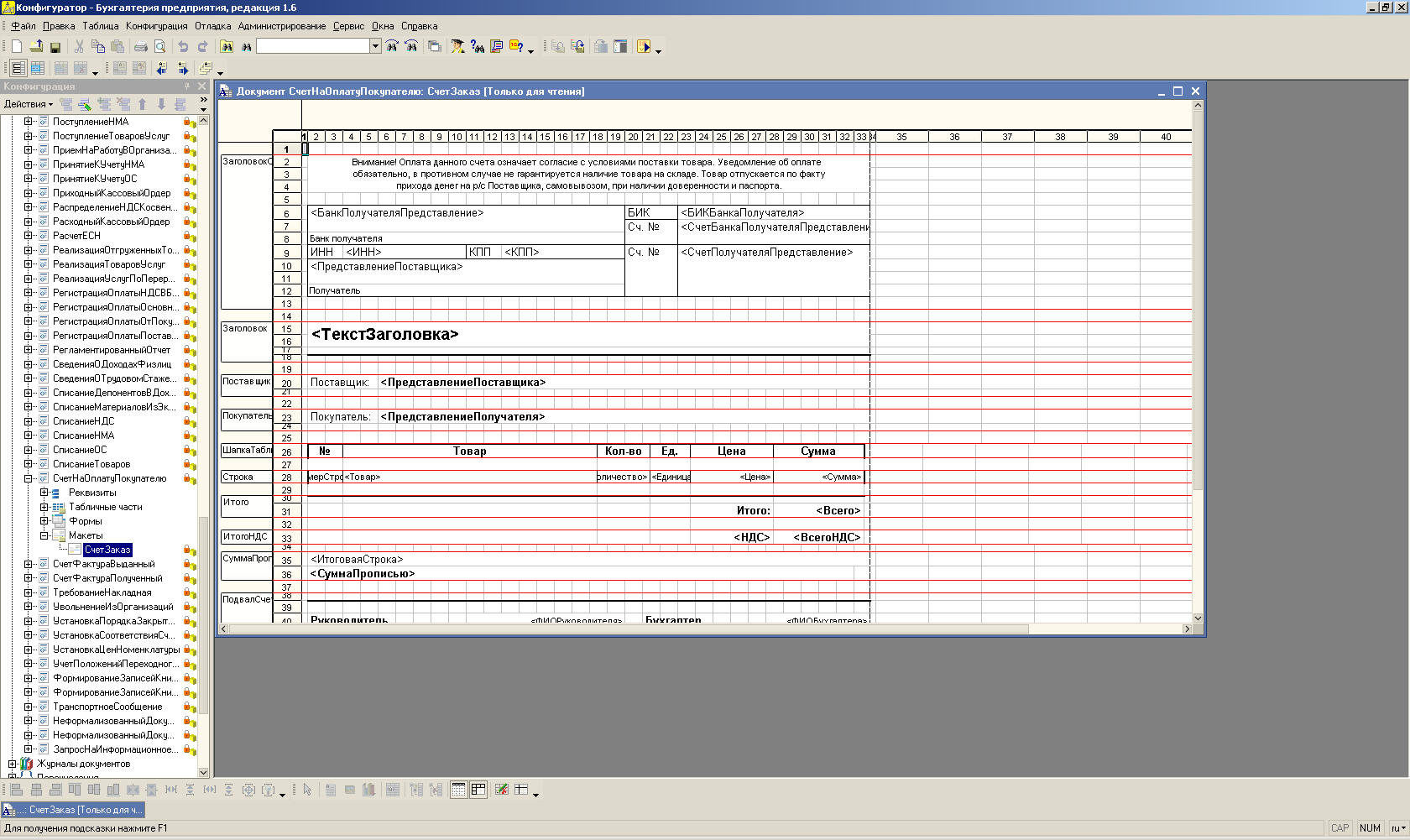Screen dimensions: 1410x840
Task: Click the 1C help question-mark icon
Action: click(x=516, y=47)
